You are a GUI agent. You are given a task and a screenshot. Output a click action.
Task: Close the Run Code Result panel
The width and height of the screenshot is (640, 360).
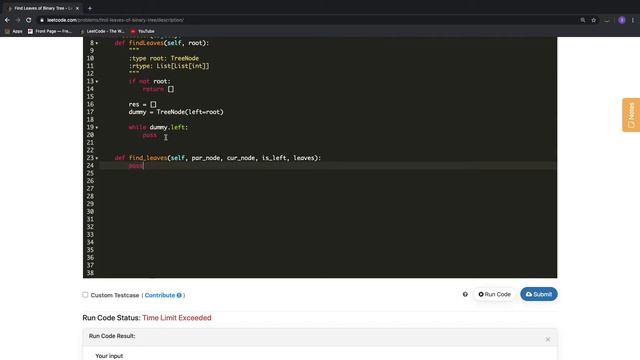point(548,340)
